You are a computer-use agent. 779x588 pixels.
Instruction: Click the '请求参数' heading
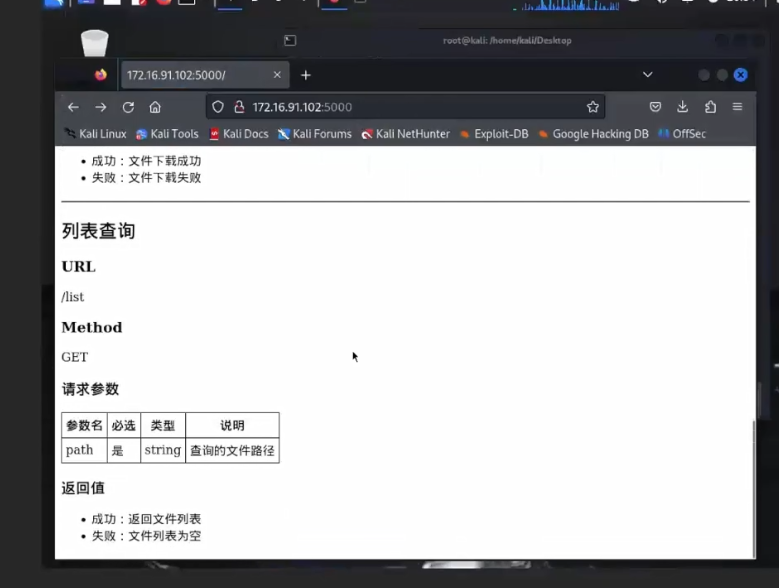[90, 389]
